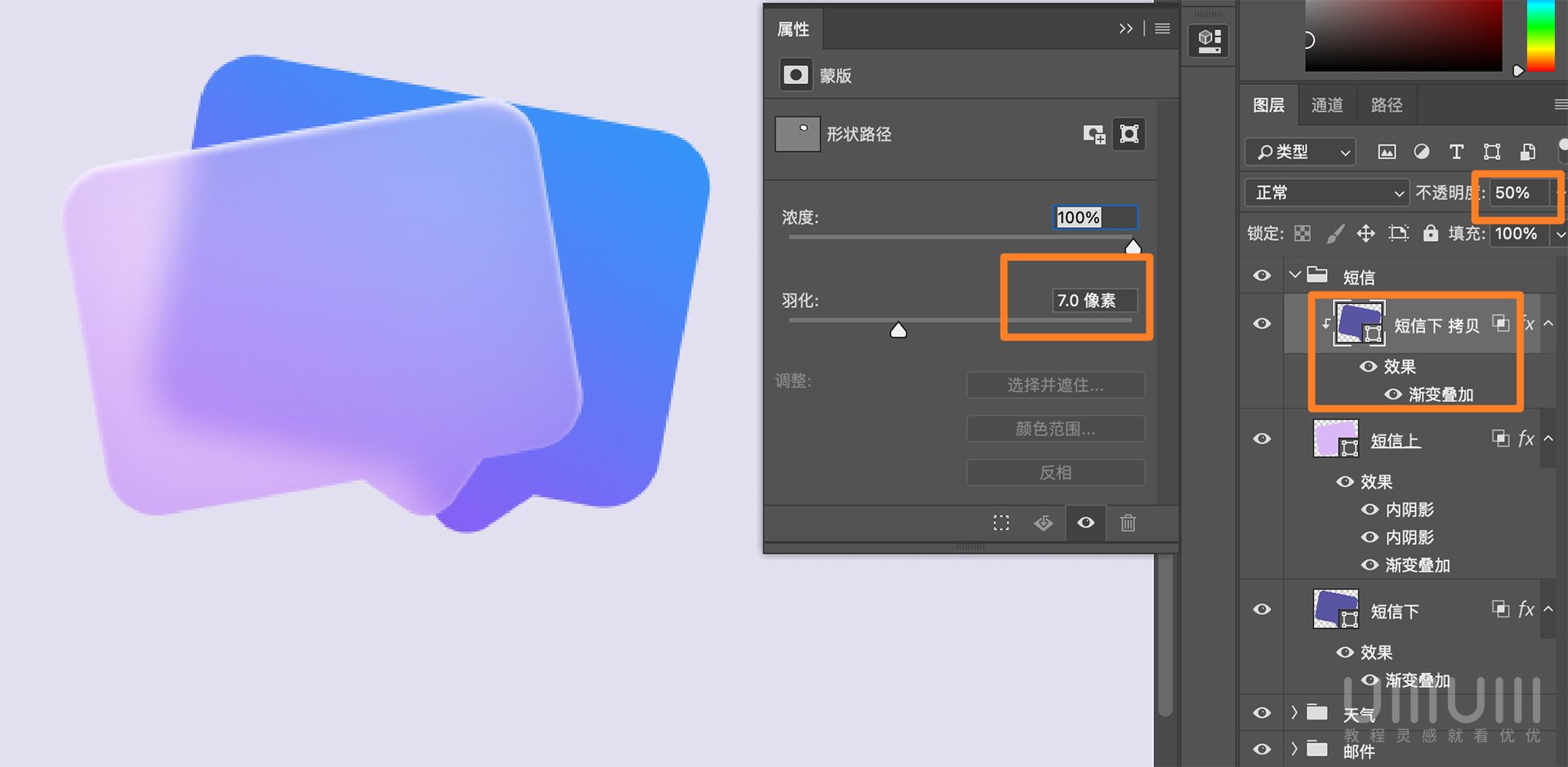This screenshot has height=767, width=1568.
Task: Click the adjustment layers filter icon
Action: (x=1421, y=152)
